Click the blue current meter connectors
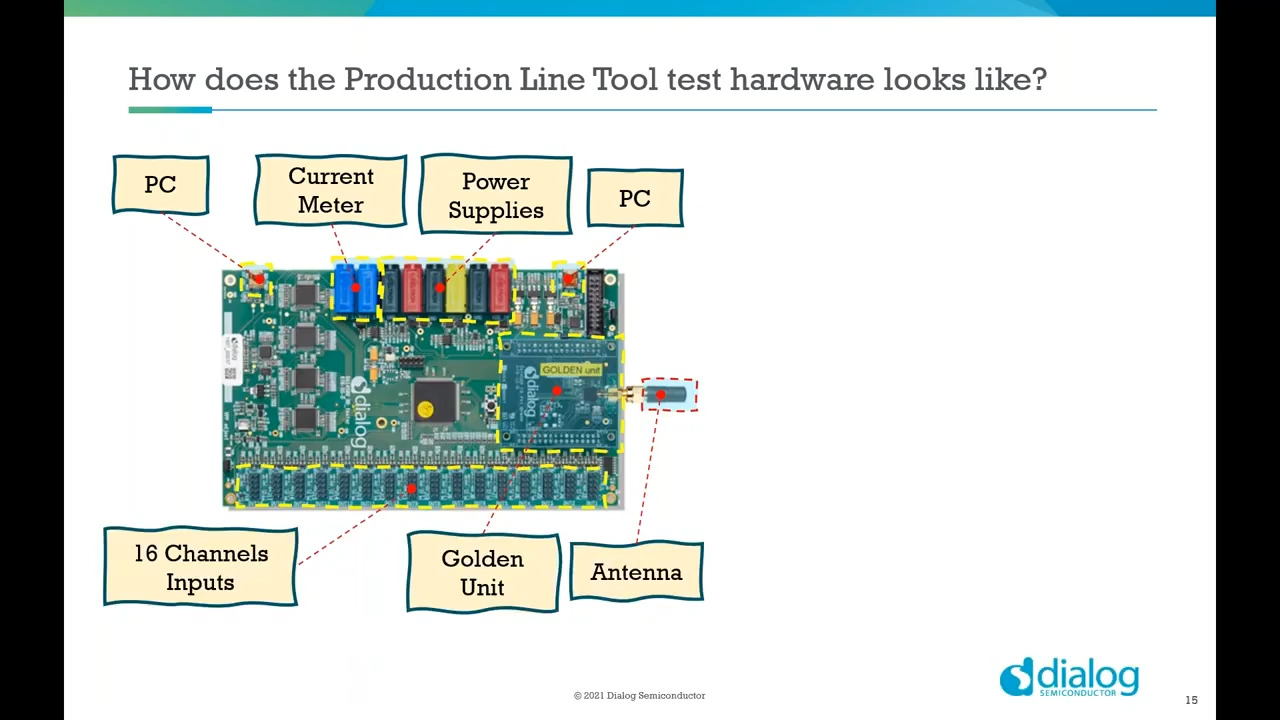1280x720 pixels. (x=355, y=289)
